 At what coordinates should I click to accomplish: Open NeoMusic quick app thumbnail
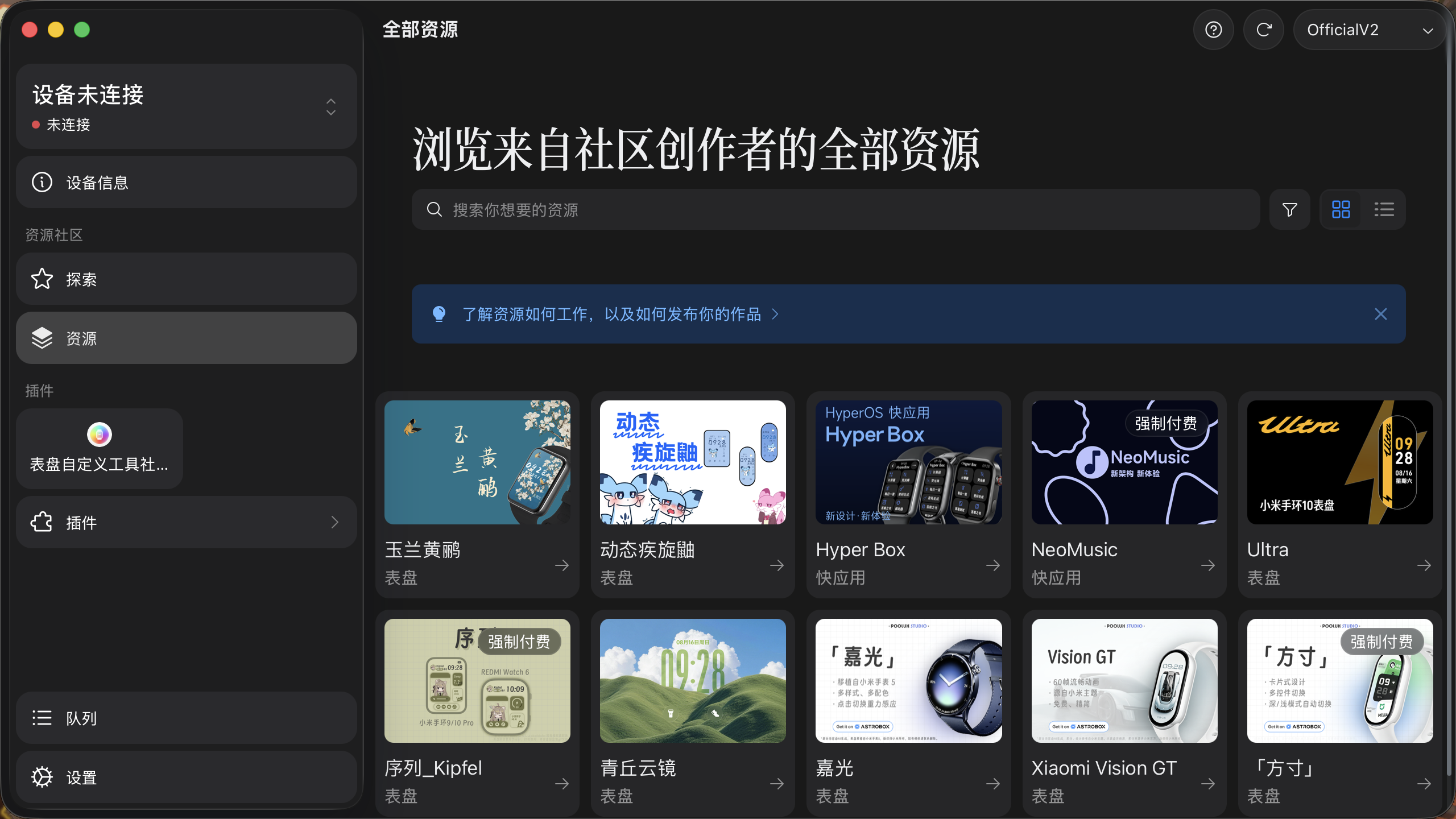tap(1124, 462)
